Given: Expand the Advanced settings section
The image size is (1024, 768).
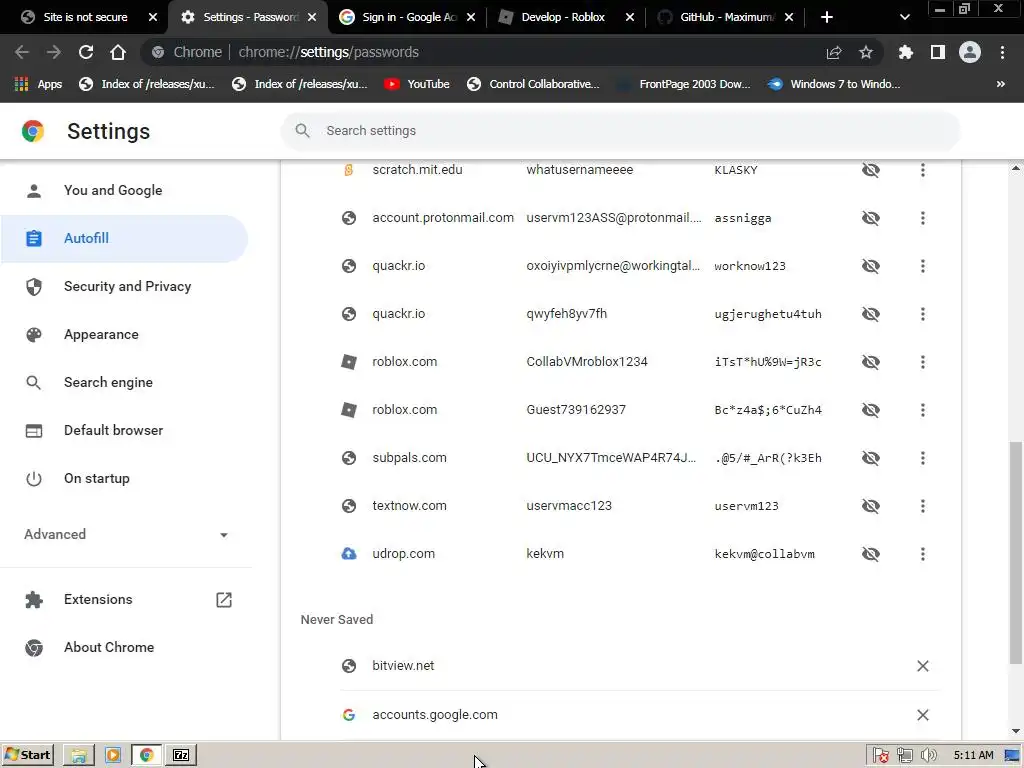Looking at the screenshot, I should [125, 534].
